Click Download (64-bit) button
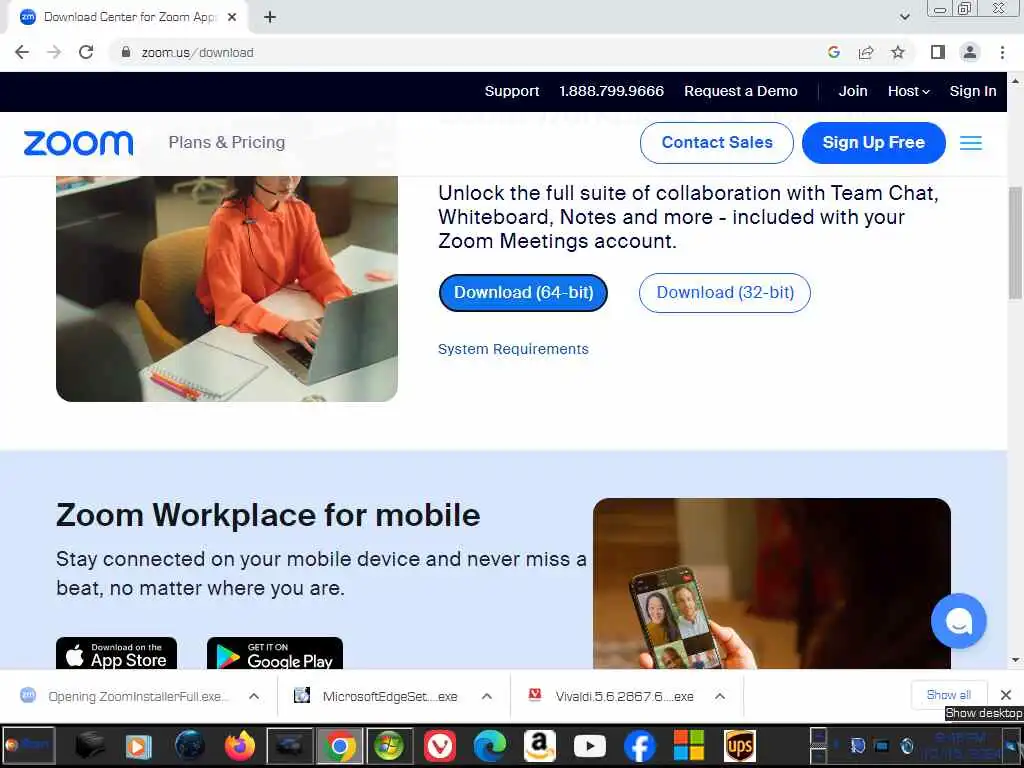Viewport: 1024px width, 768px height. [523, 293]
